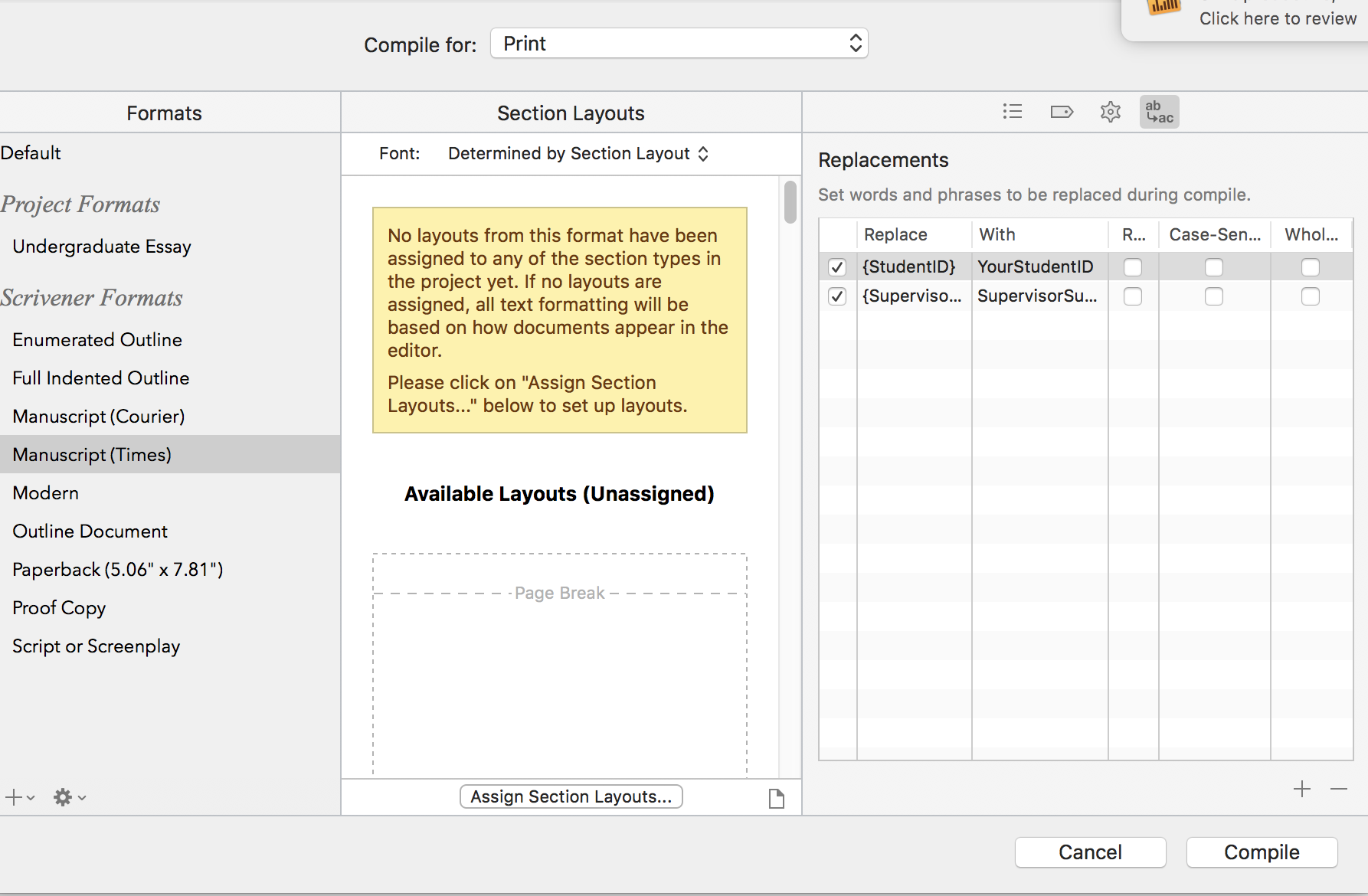Click the Section Layouts header
1368x896 pixels.
pyautogui.click(x=571, y=113)
